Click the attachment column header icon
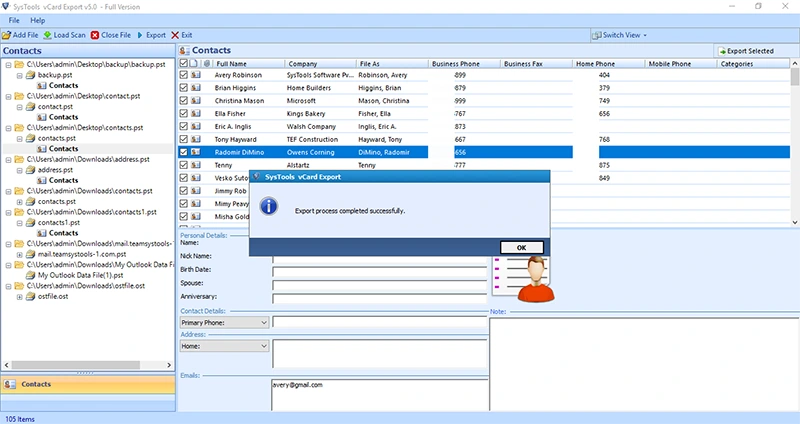Image resolution: width=800 pixels, height=424 pixels. pos(207,64)
